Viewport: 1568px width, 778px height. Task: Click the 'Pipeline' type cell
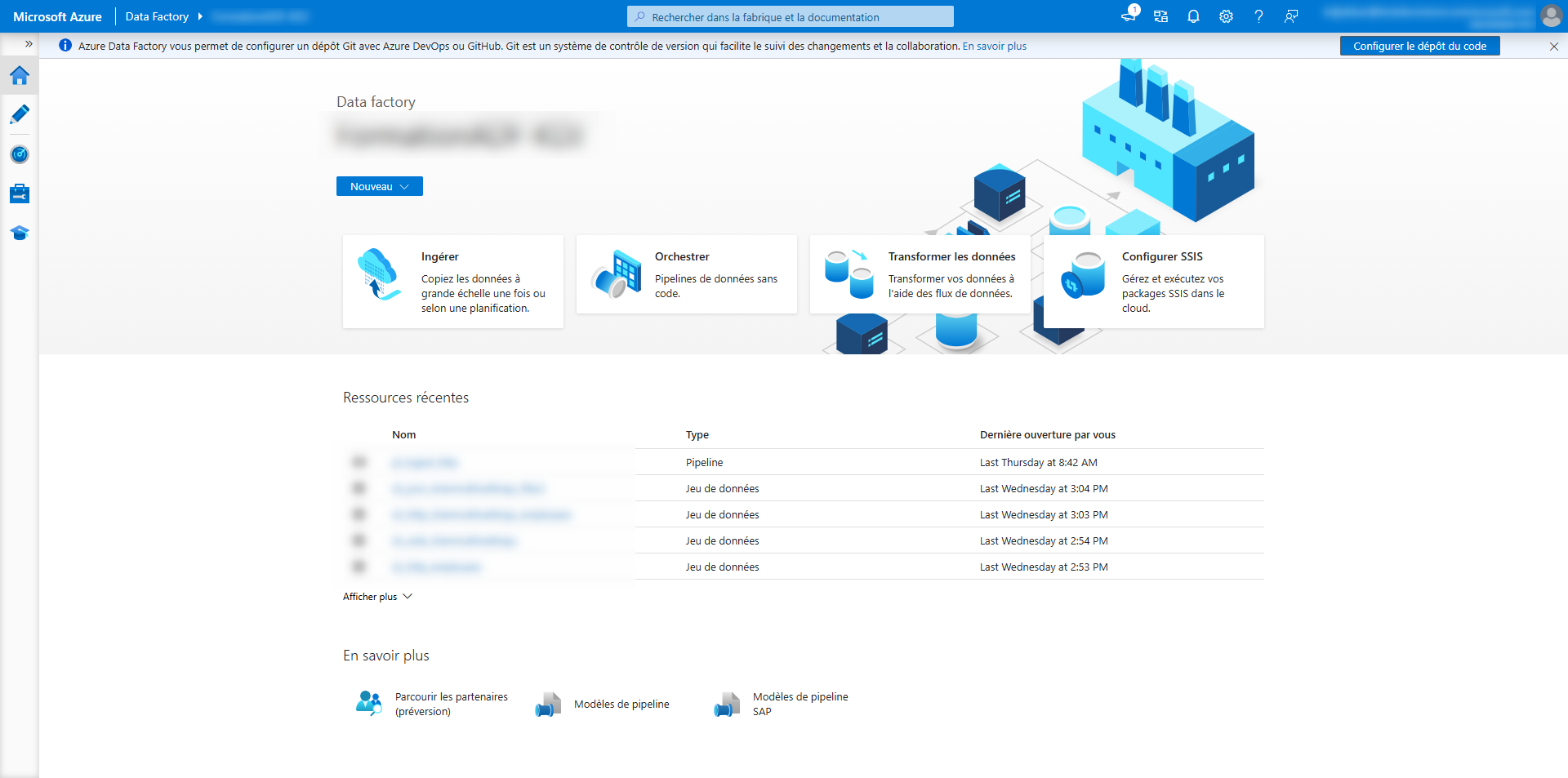click(704, 462)
